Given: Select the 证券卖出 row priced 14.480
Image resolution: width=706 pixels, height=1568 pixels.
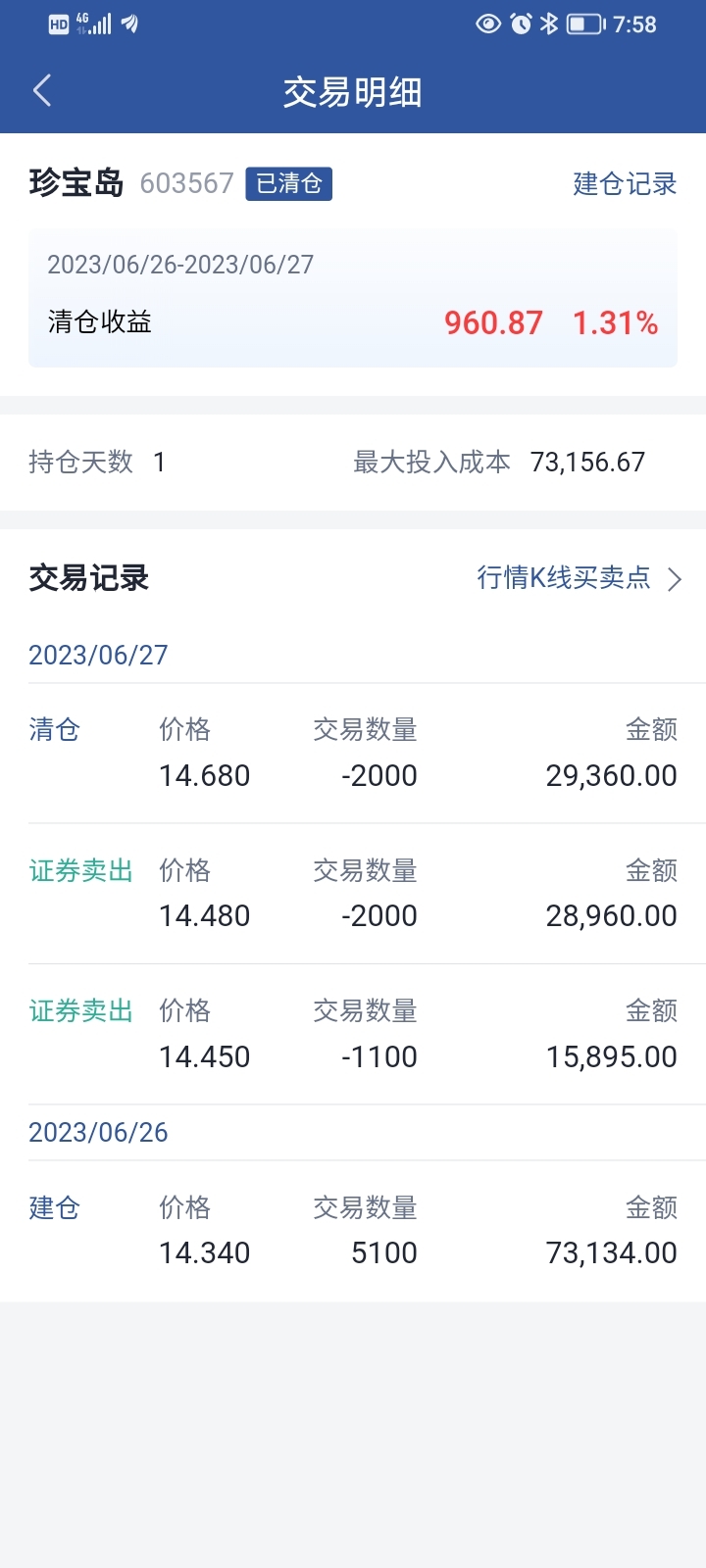Looking at the screenshot, I should coord(353,893).
